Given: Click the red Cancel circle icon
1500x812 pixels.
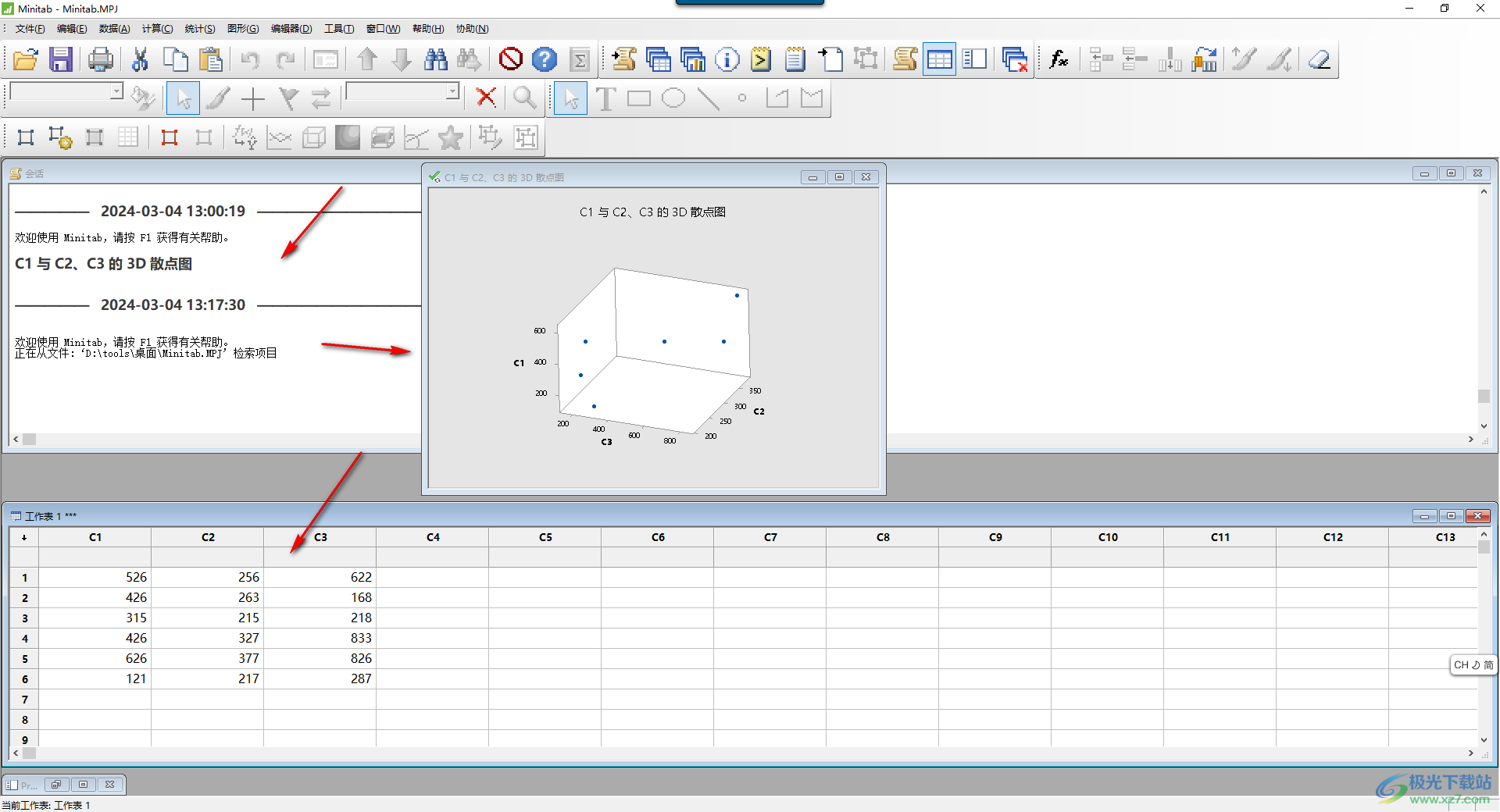Looking at the screenshot, I should [511, 59].
